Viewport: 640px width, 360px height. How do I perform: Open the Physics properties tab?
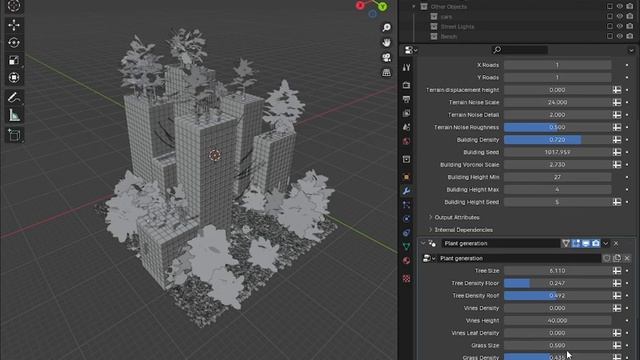406,219
